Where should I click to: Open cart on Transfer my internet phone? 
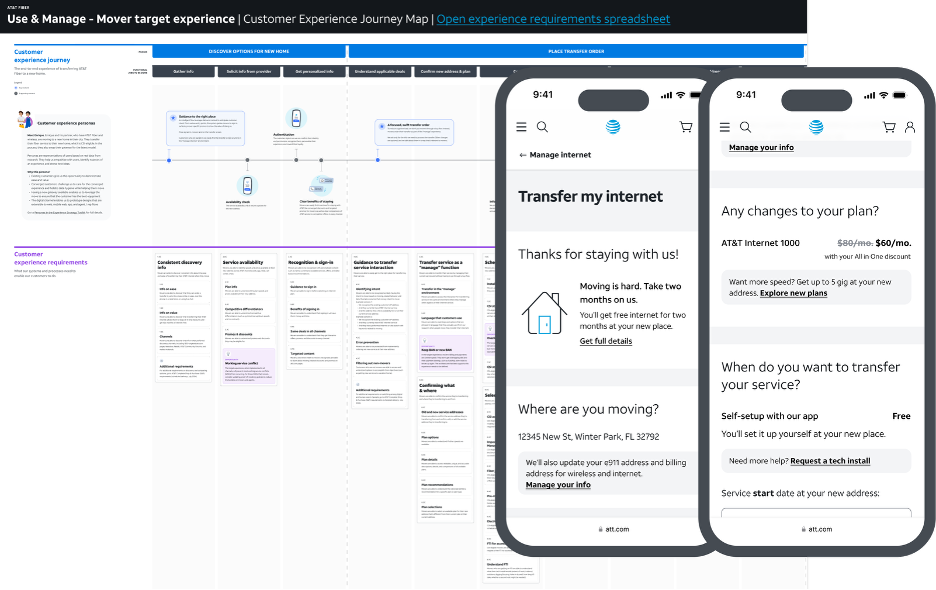[686, 127]
